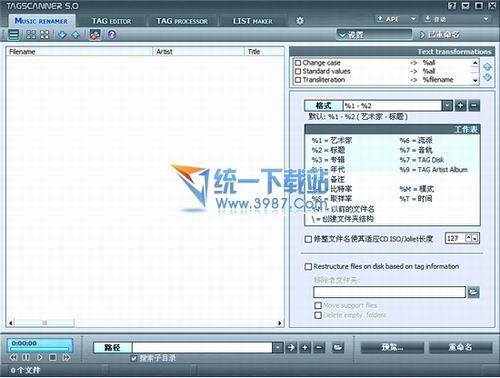500x378 pixels.
Task: Expand the format pattern dropdown
Action: point(447,106)
